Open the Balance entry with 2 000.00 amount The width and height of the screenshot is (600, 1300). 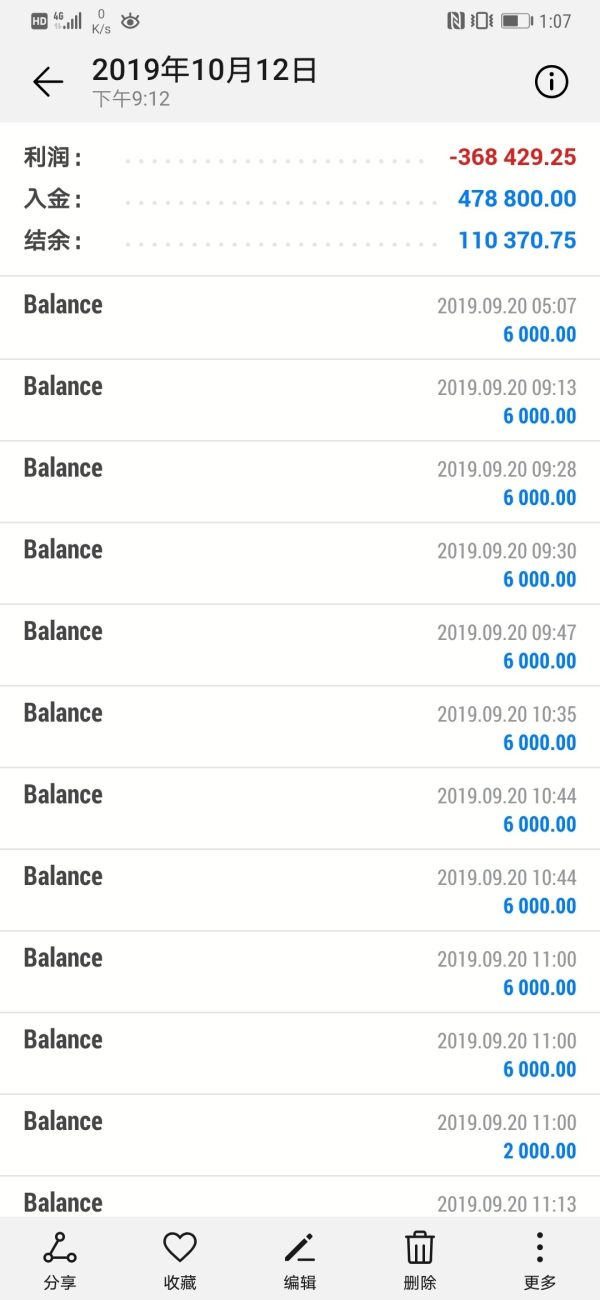pyautogui.click(x=300, y=1135)
